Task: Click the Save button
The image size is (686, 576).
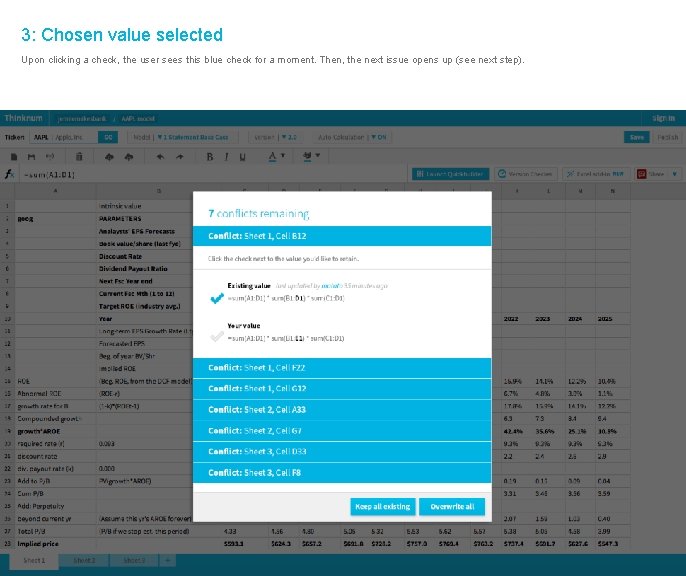Action: [637, 137]
